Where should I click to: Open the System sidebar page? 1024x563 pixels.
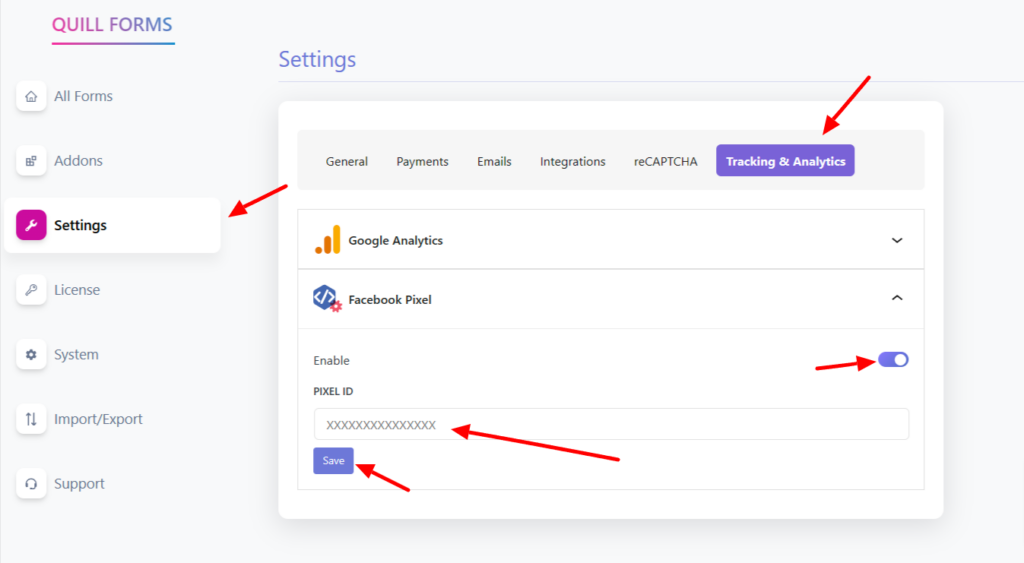pyautogui.click(x=76, y=355)
